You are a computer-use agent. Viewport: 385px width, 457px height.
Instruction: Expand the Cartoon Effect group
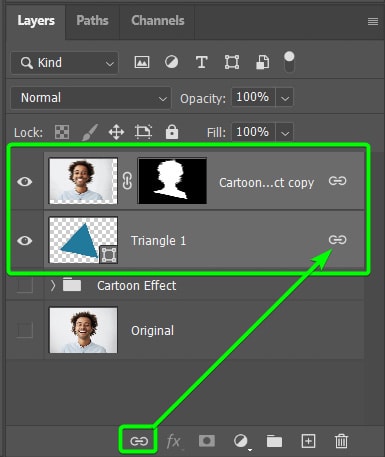[53, 285]
